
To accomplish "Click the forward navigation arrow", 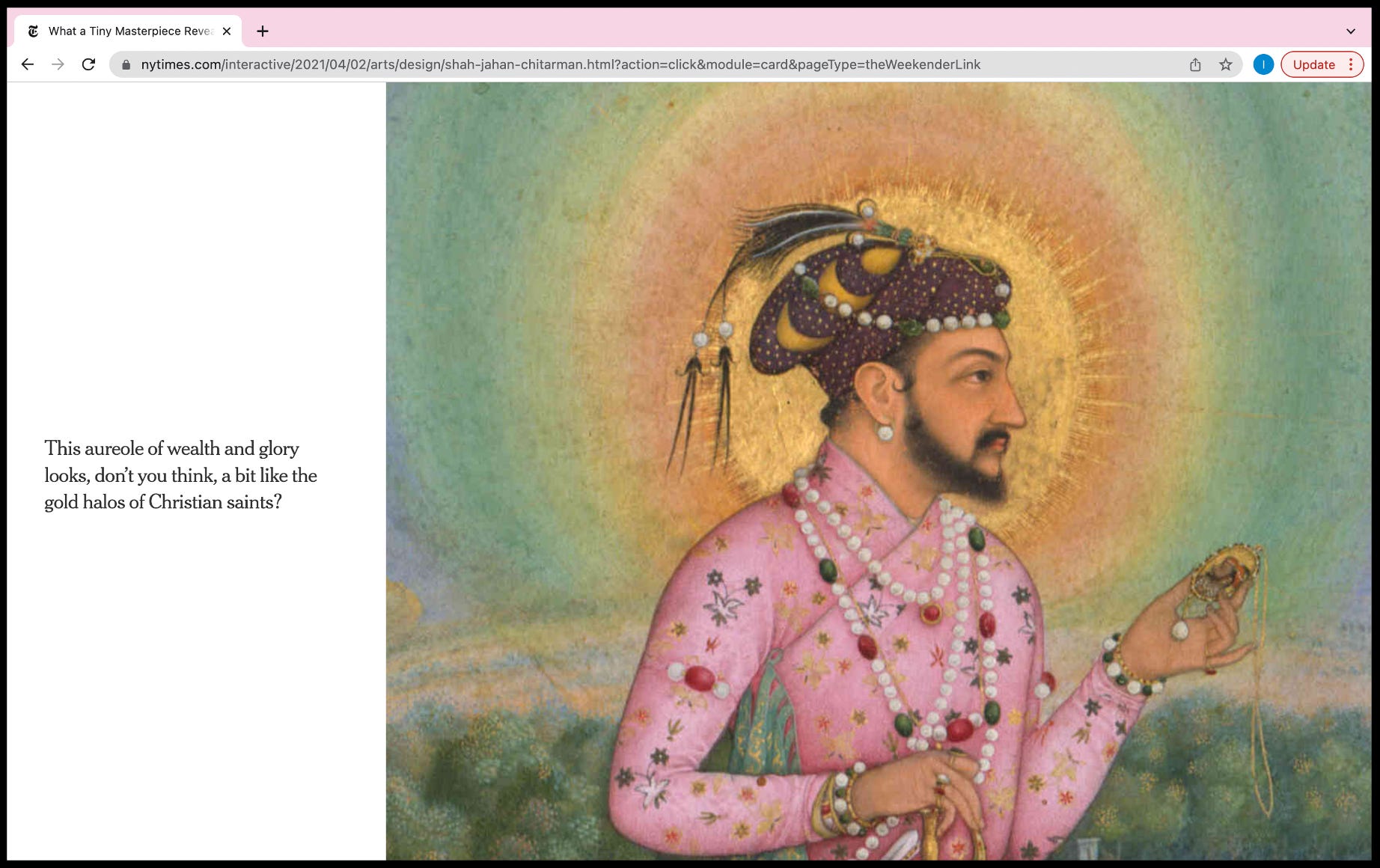I will tap(58, 64).
